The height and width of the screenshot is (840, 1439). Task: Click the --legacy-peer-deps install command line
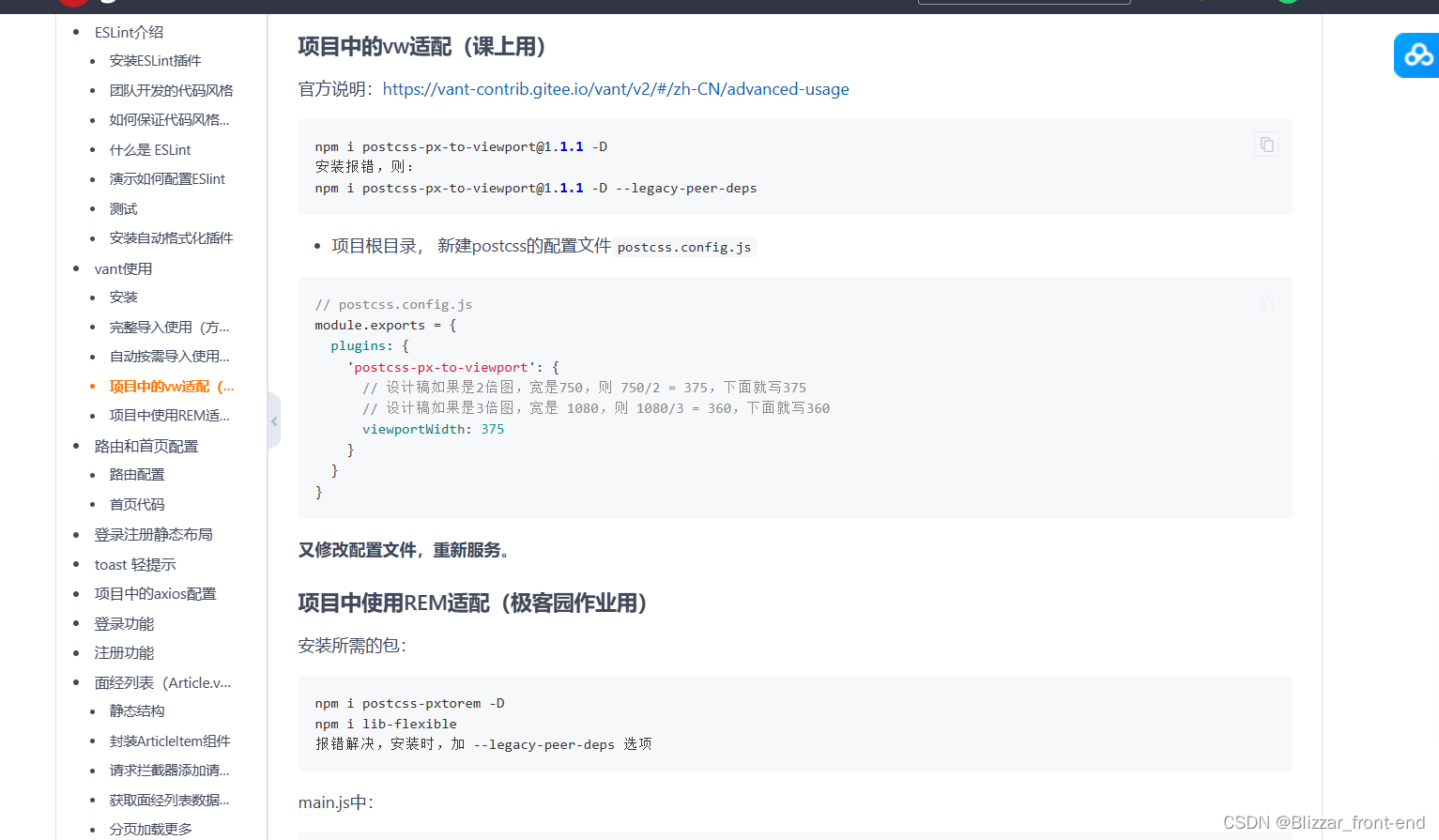[536, 188]
